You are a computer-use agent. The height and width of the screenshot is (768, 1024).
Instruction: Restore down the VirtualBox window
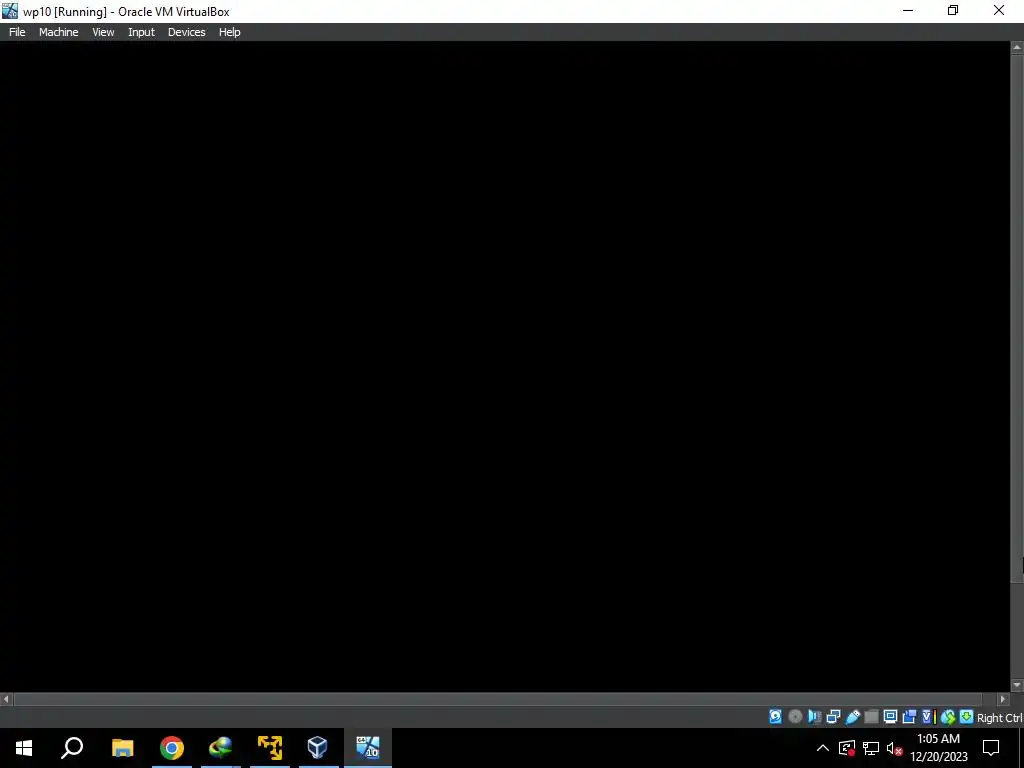953,10
